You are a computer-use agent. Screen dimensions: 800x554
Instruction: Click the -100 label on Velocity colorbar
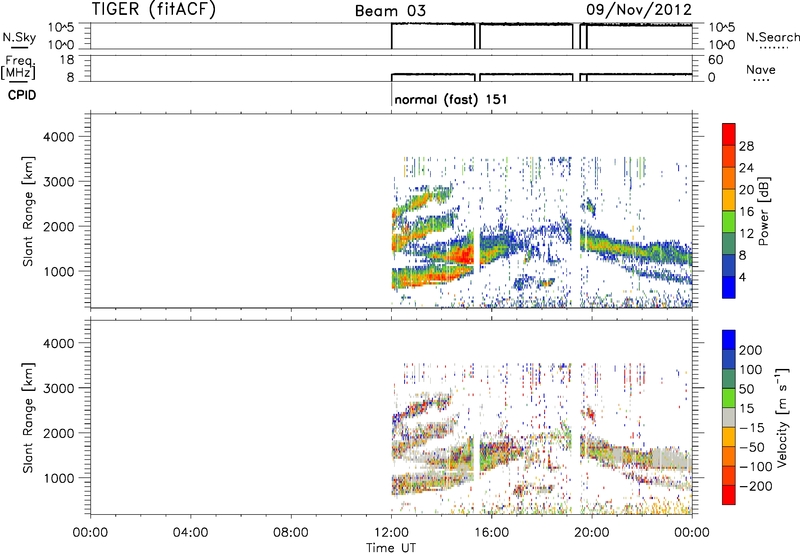756,467
